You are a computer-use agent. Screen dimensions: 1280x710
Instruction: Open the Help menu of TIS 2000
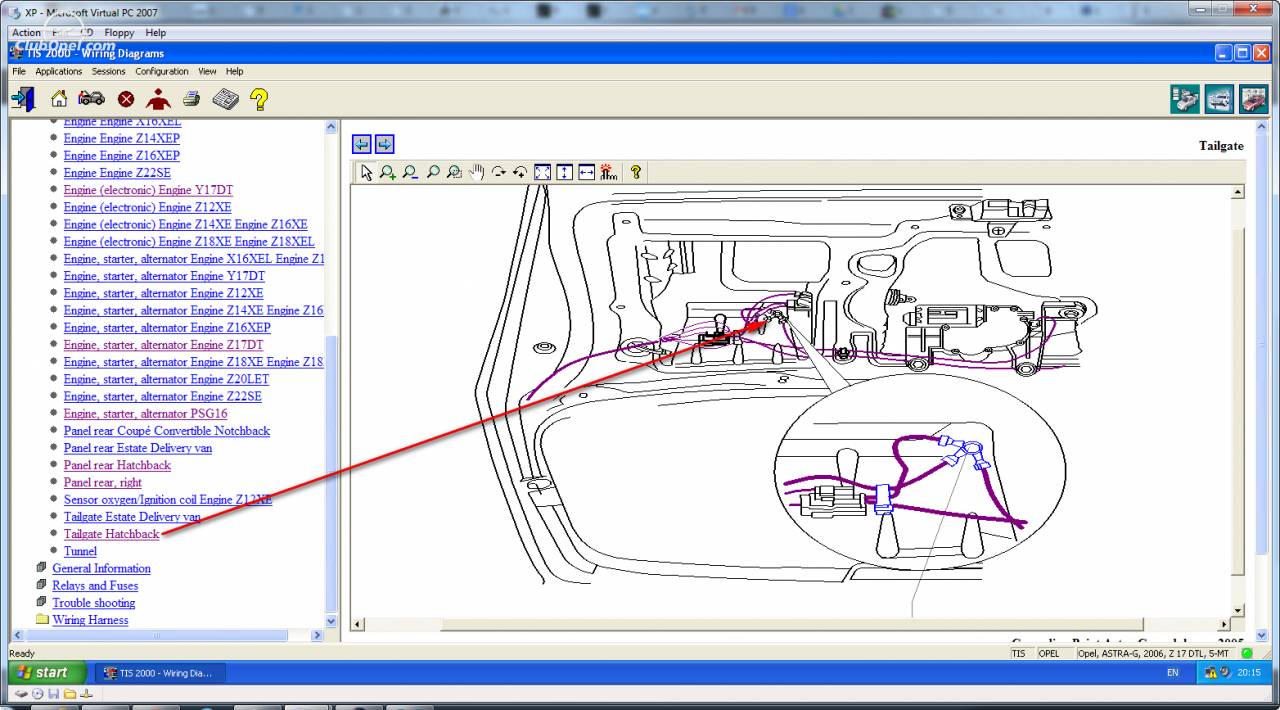tap(234, 71)
